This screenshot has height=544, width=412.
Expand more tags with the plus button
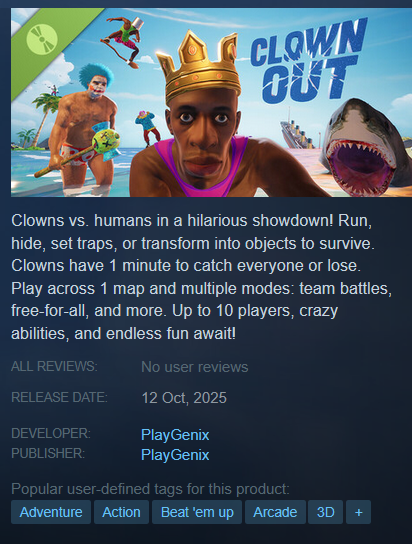coord(358,512)
